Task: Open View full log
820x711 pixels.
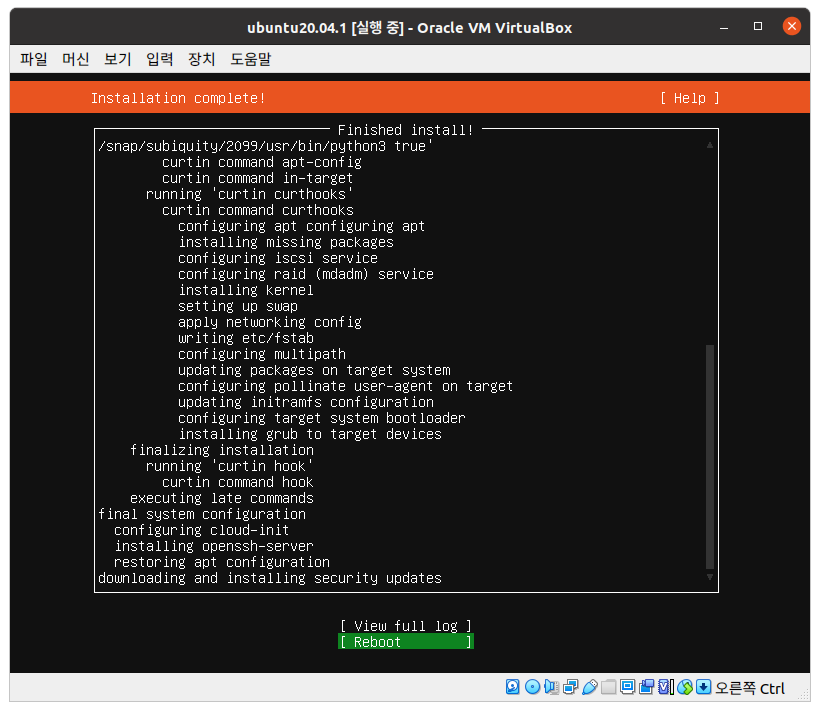Action: tap(406, 626)
